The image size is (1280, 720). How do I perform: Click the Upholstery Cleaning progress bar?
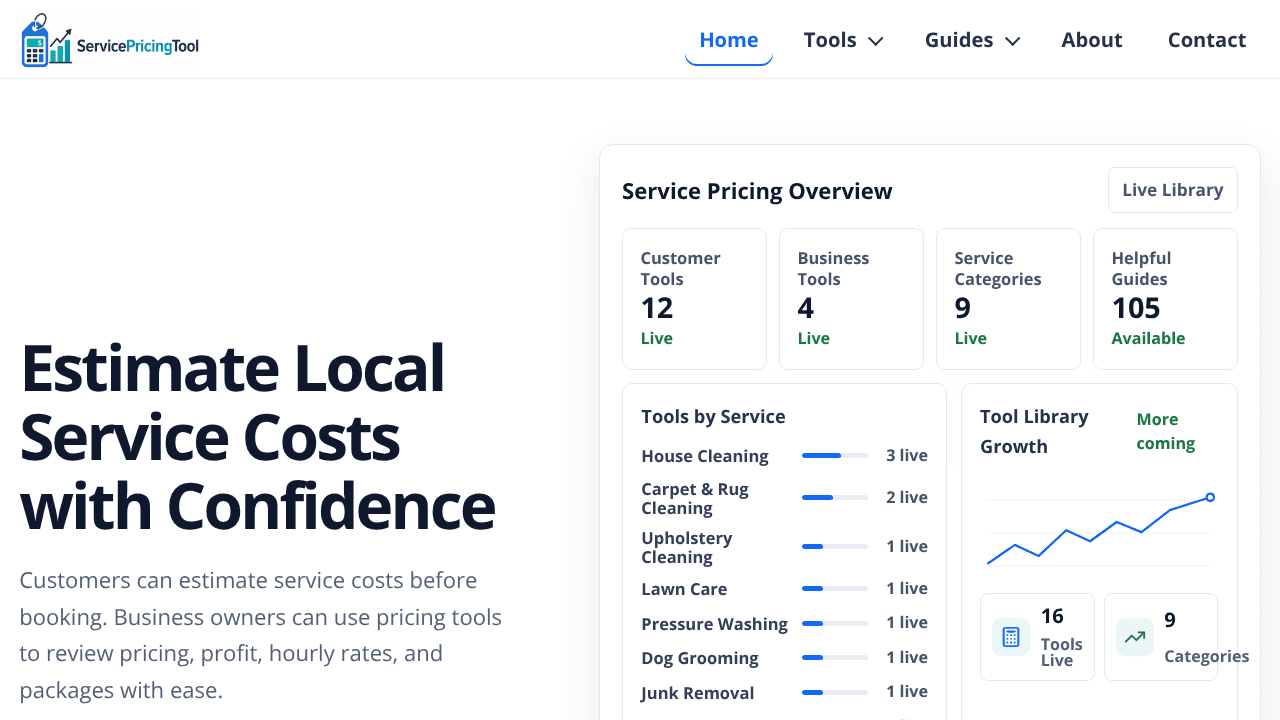click(835, 547)
